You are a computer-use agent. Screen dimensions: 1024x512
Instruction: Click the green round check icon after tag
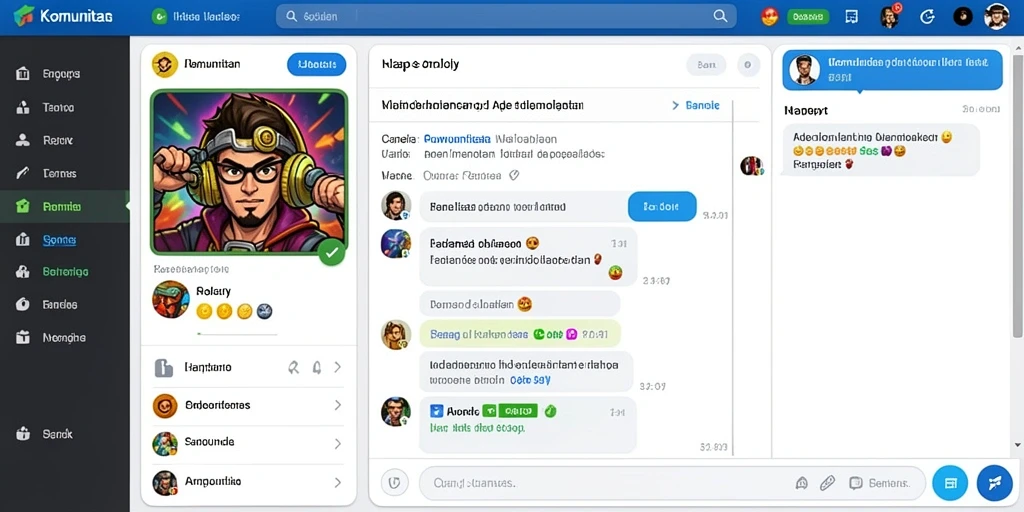pos(551,411)
